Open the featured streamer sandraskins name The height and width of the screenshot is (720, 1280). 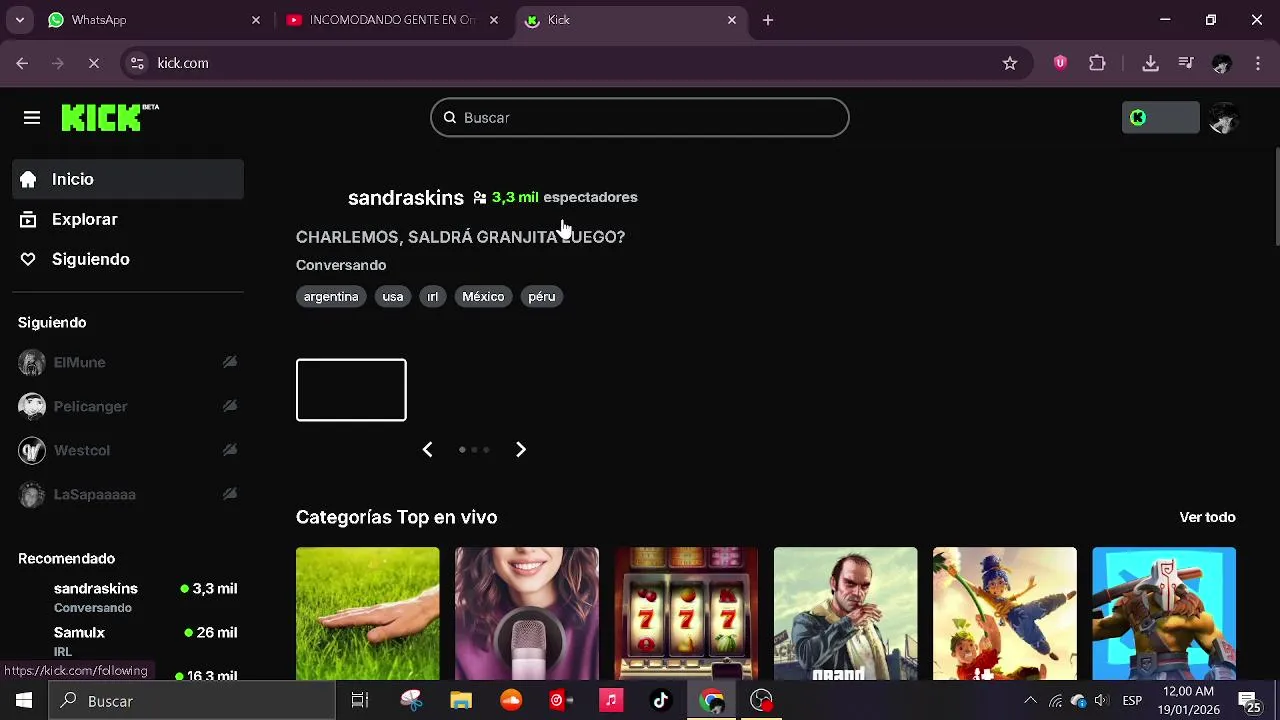[x=406, y=198]
